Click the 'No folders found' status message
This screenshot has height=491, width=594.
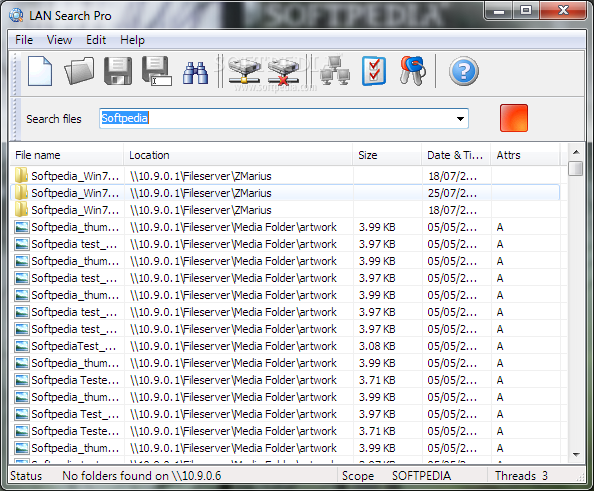pos(142,475)
